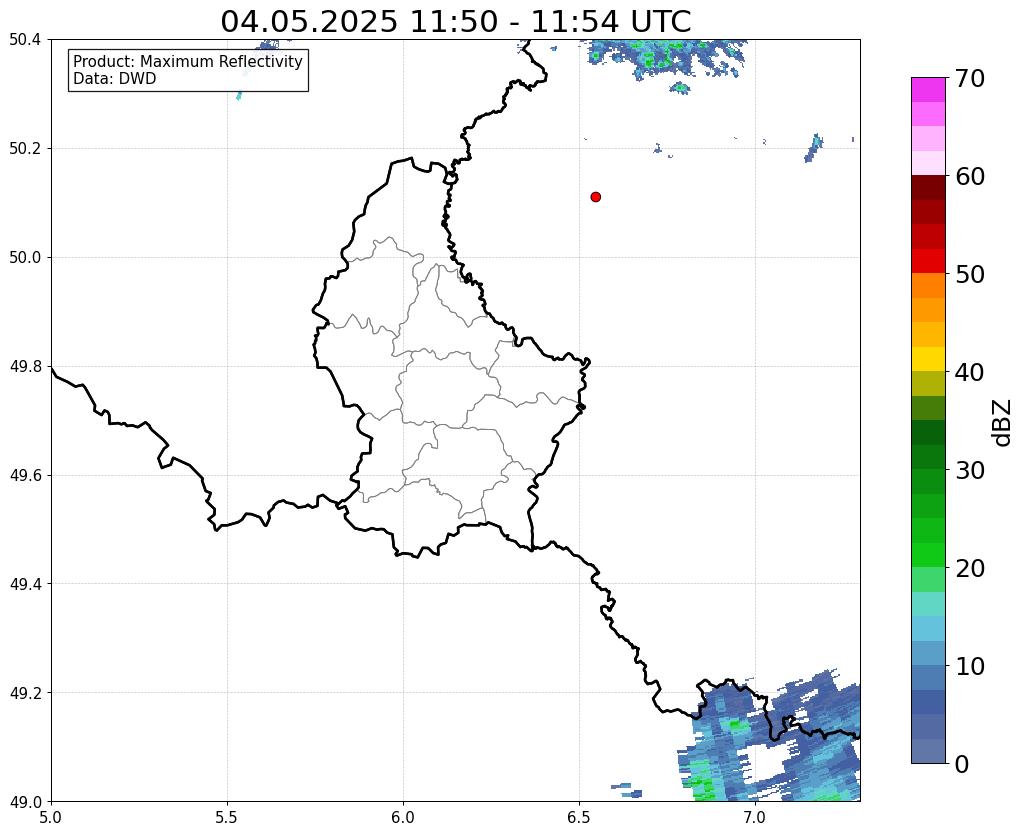Image resolution: width=1023 pixels, height=834 pixels.
Task: Click the red station marker dot
Action: [595, 197]
